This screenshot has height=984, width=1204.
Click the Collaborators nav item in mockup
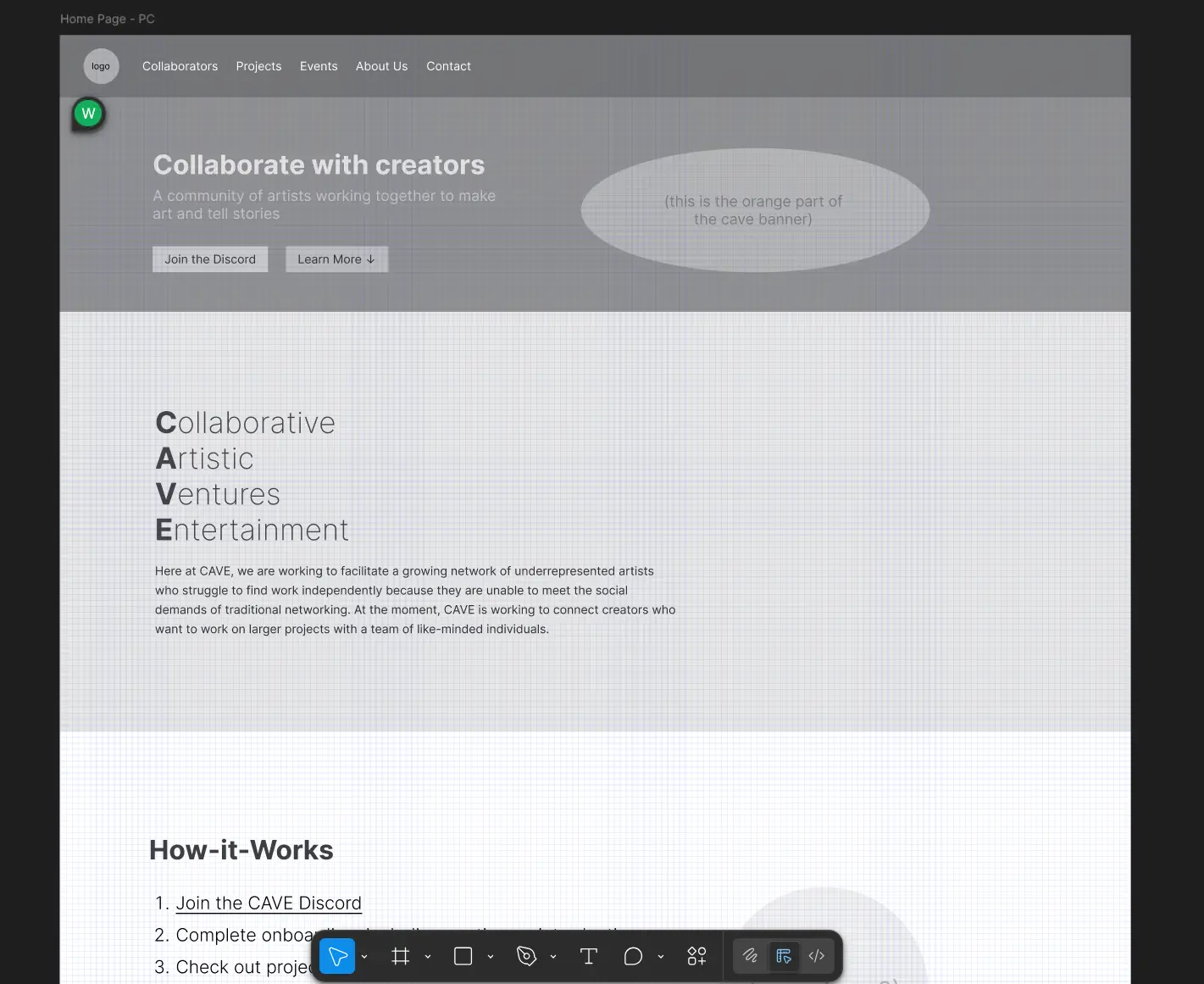(x=180, y=66)
